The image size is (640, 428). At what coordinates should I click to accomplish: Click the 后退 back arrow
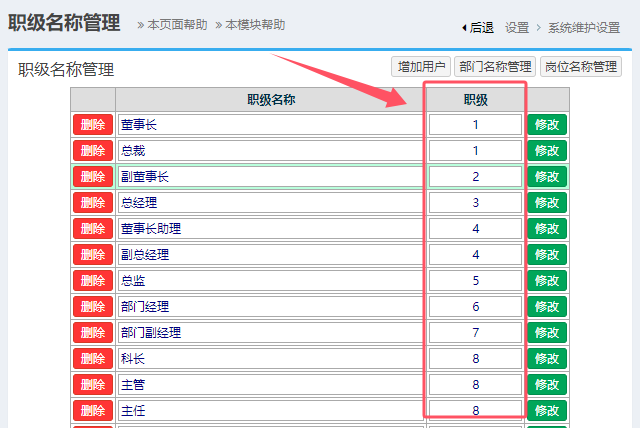coord(478,27)
